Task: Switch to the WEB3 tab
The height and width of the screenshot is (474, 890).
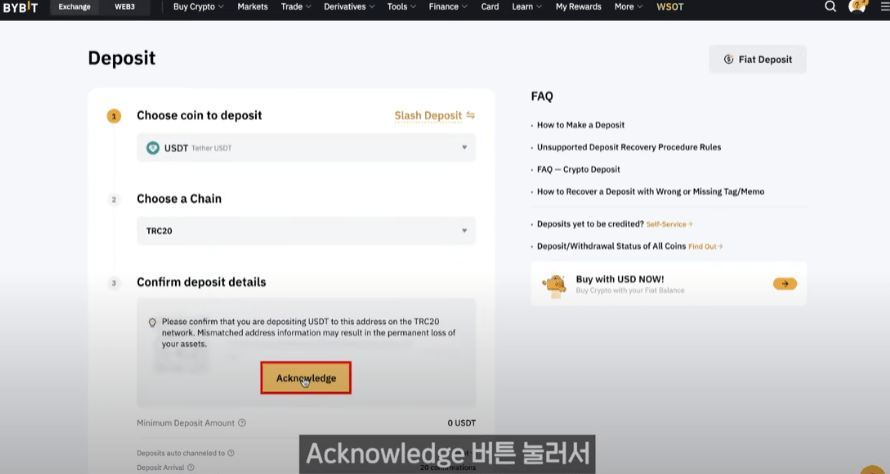Action: (125, 7)
